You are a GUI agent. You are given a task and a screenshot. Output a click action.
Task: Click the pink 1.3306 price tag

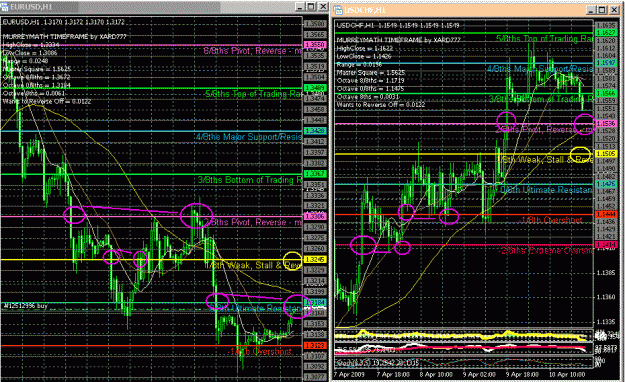[315, 216]
